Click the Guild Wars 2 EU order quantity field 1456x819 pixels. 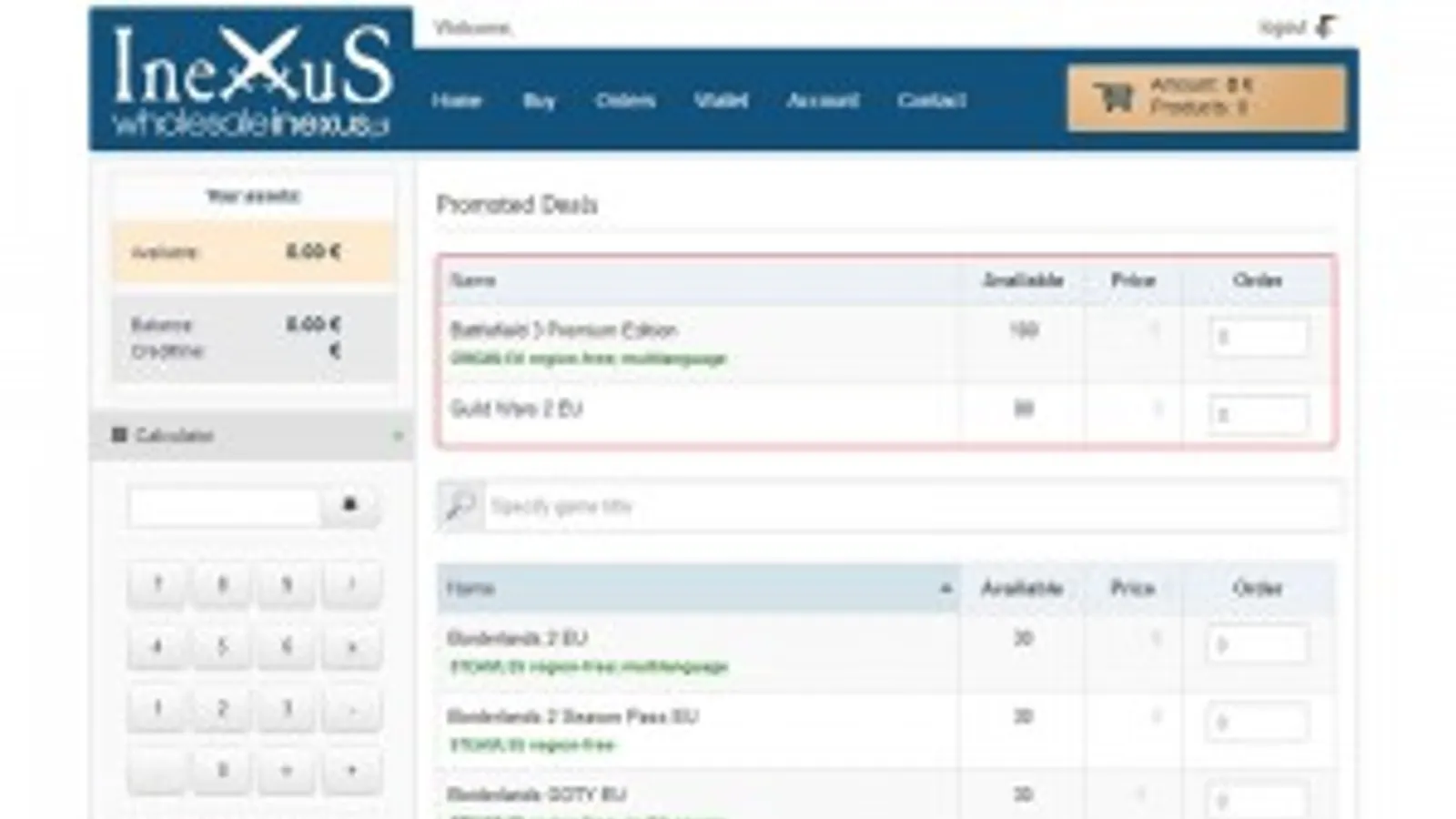tap(1259, 415)
